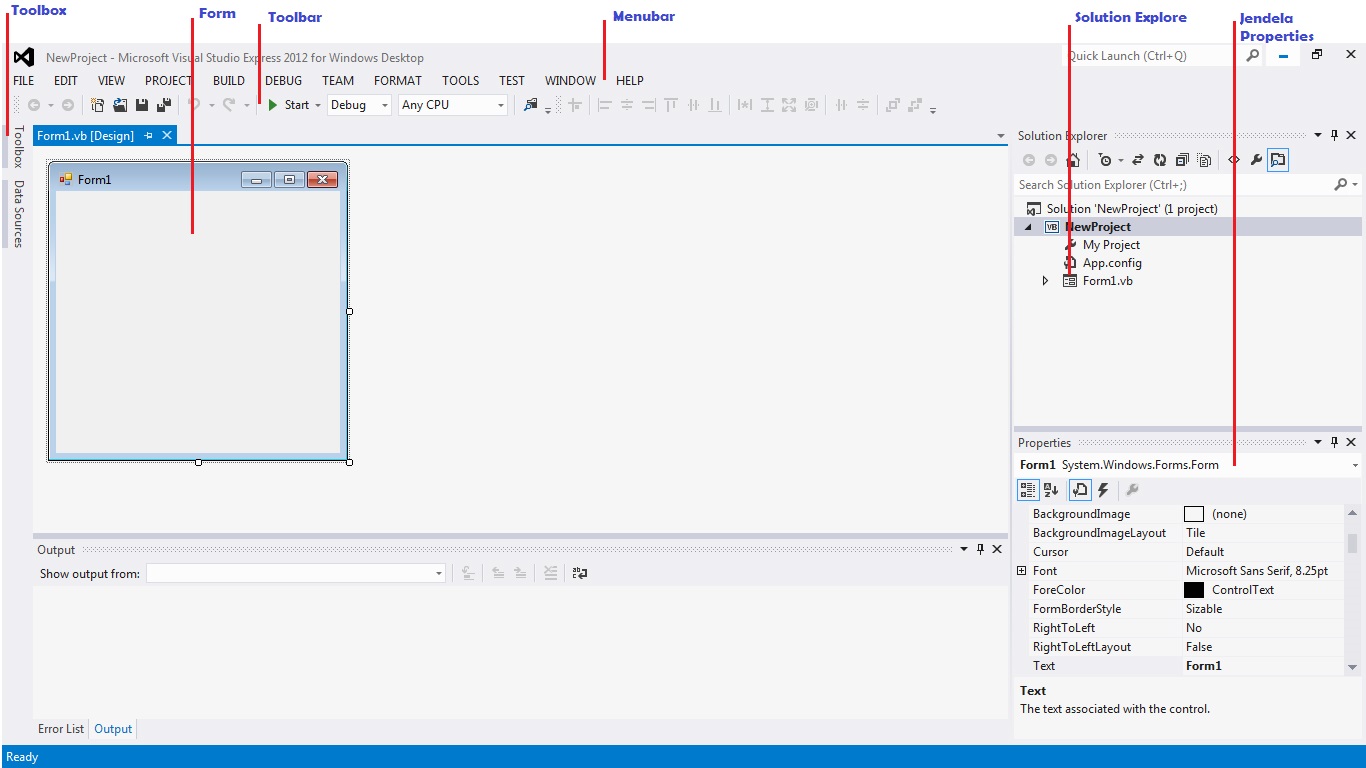Open the document tab list dropdown arrow
The height and width of the screenshot is (768, 1366).
coord(1001,136)
